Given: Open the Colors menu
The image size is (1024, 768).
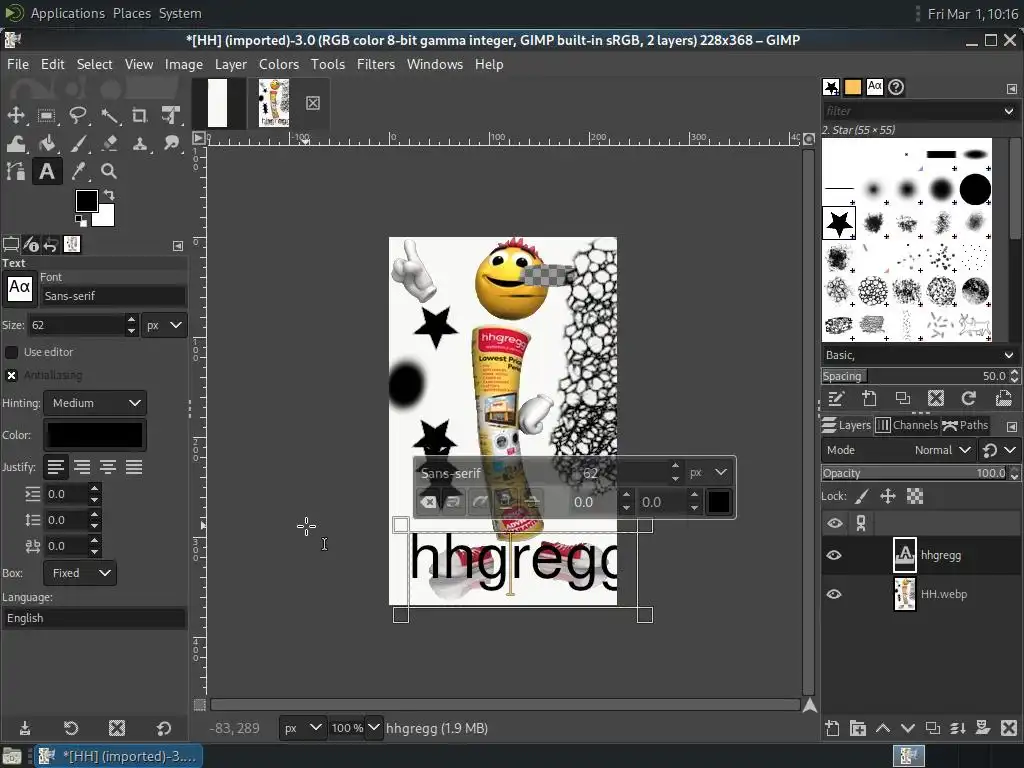Looking at the screenshot, I should coord(279,64).
